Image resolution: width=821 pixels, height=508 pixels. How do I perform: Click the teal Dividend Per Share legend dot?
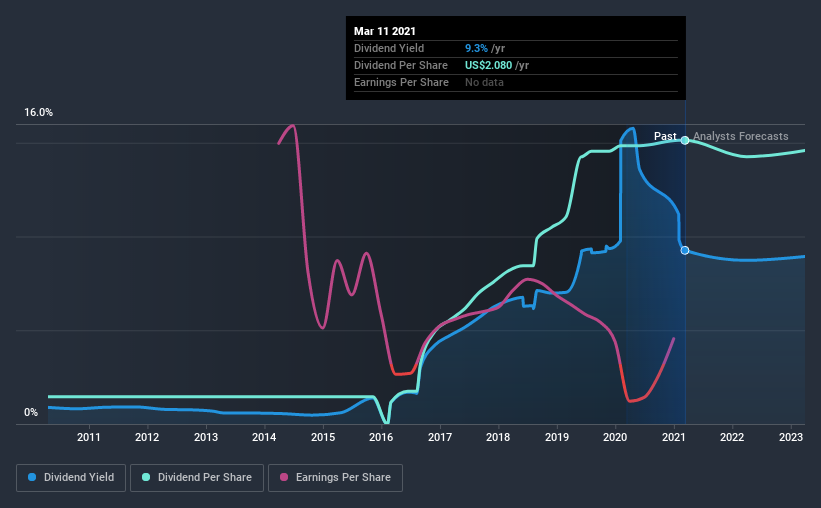pos(146,477)
